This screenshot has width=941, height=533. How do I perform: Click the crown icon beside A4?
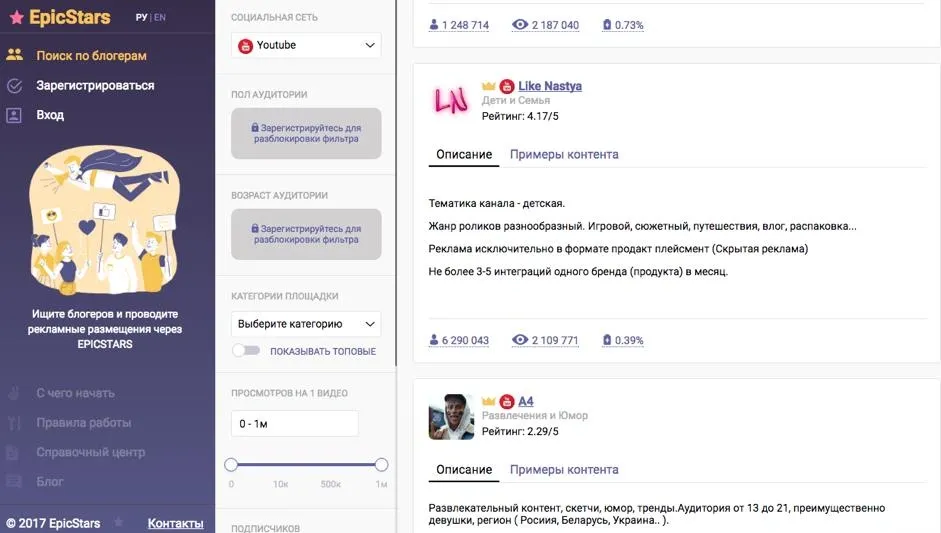tap(489, 401)
